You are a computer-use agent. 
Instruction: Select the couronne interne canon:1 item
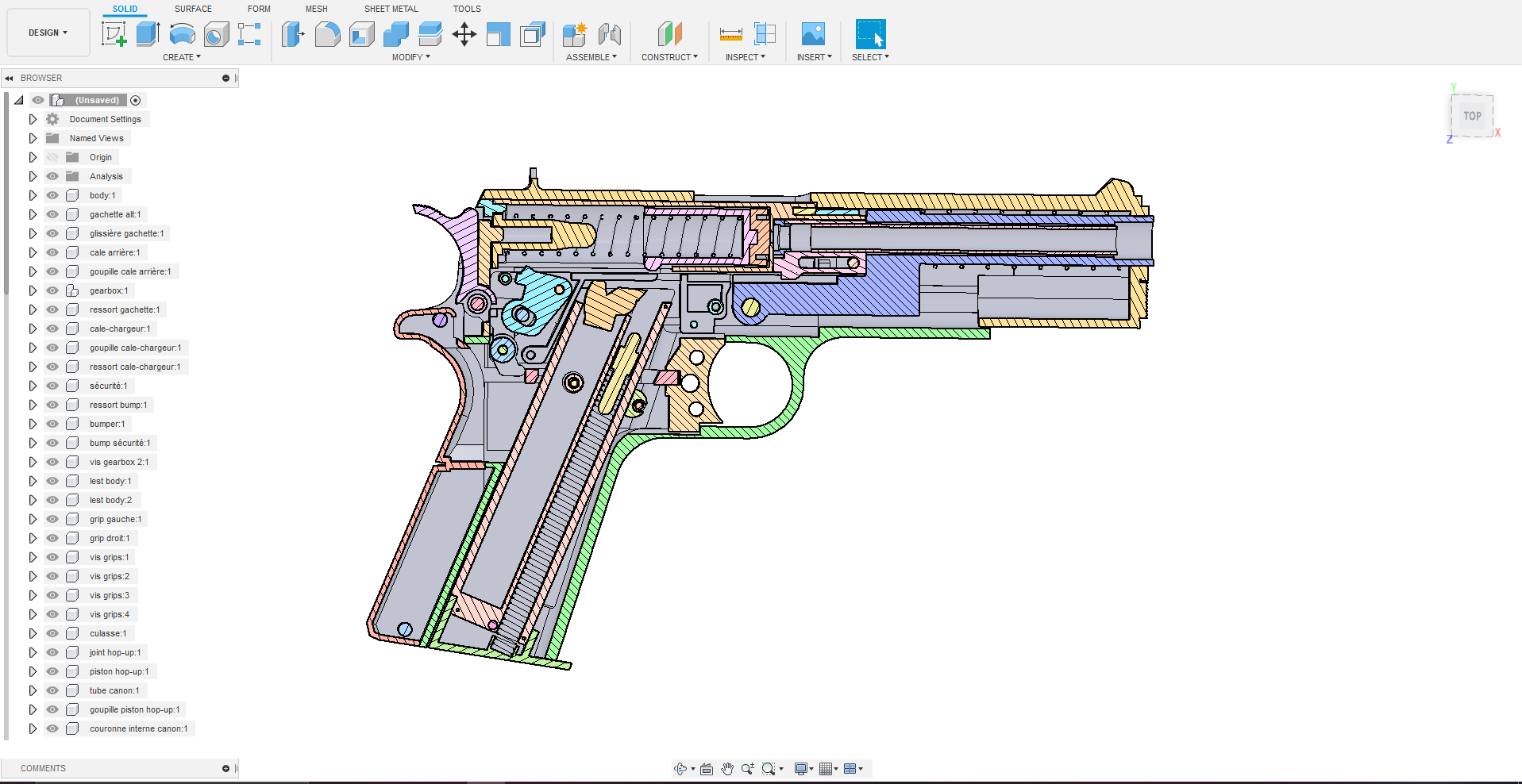click(x=139, y=728)
